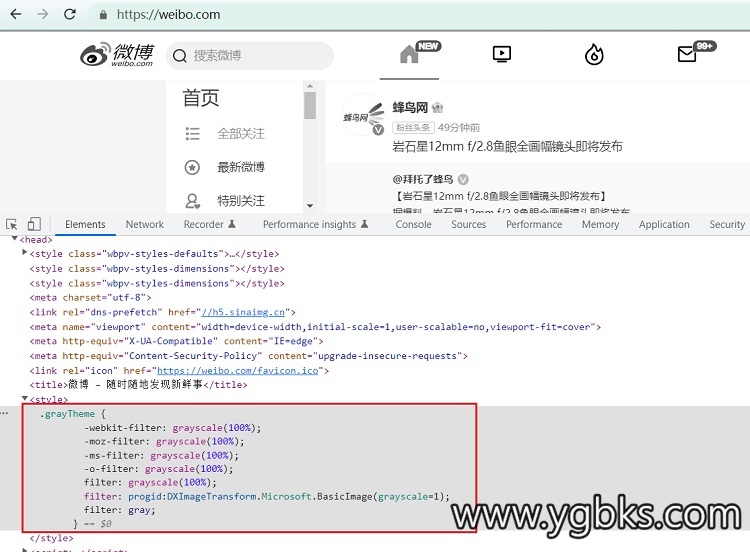This screenshot has height=552, width=750.
Task: Open the Console tab
Action: pos(413,225)
